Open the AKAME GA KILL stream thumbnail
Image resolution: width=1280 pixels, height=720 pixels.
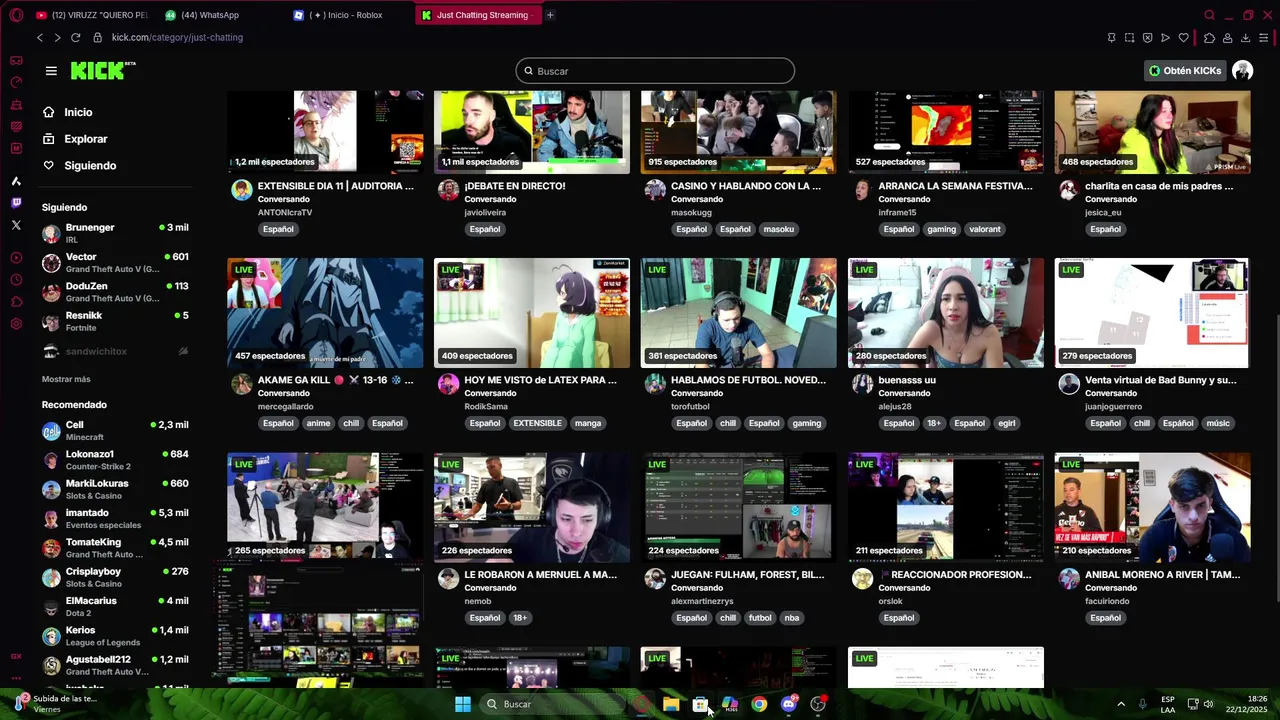coord(325,313)
